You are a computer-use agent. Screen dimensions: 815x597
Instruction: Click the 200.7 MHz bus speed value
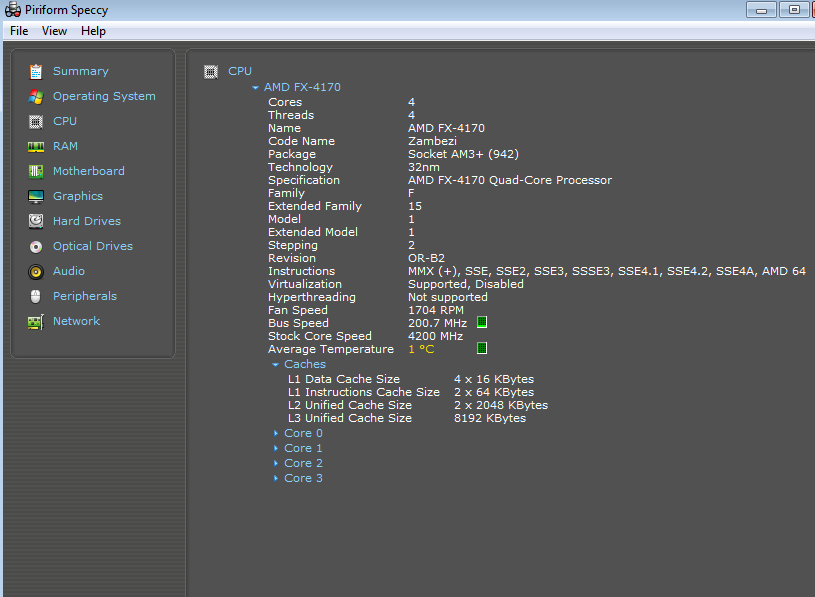438,323
